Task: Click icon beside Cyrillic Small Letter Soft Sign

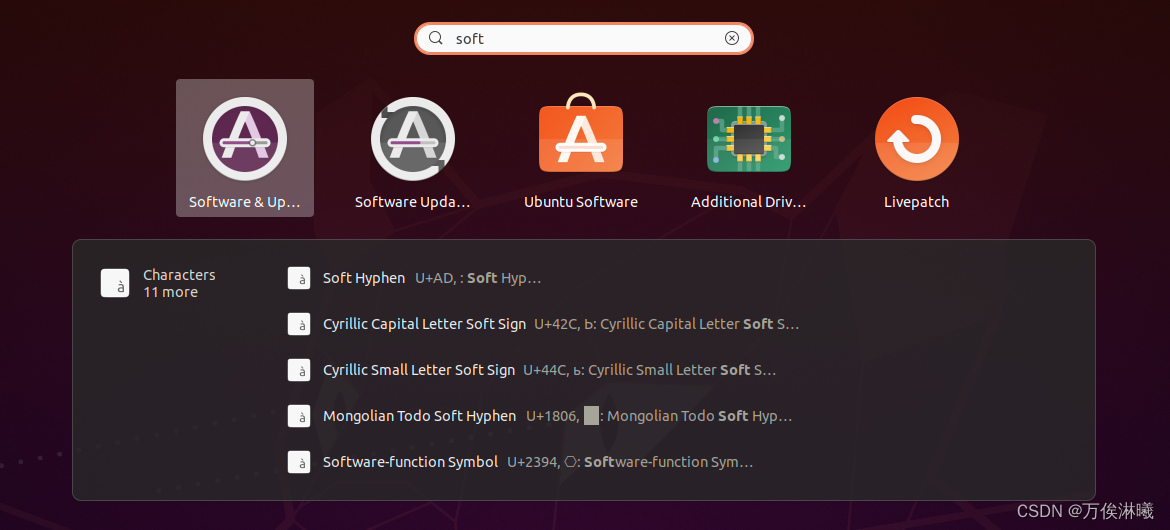Action: tap(299, 370)
